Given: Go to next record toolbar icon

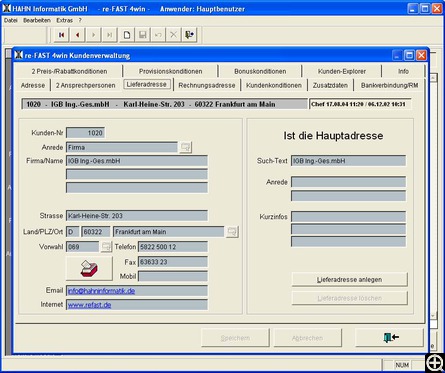Looking at the screenshot, I should tap(93, 35).
